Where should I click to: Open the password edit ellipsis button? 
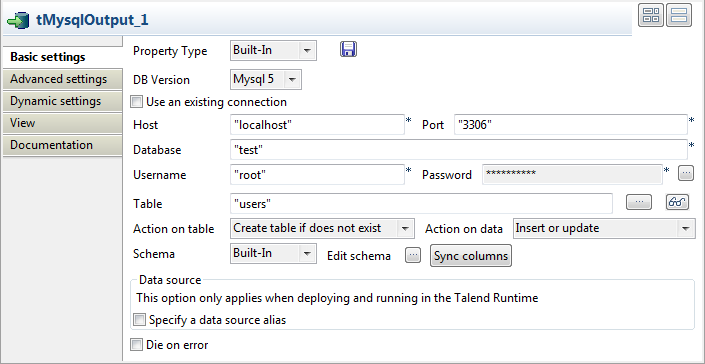point(686,173)
